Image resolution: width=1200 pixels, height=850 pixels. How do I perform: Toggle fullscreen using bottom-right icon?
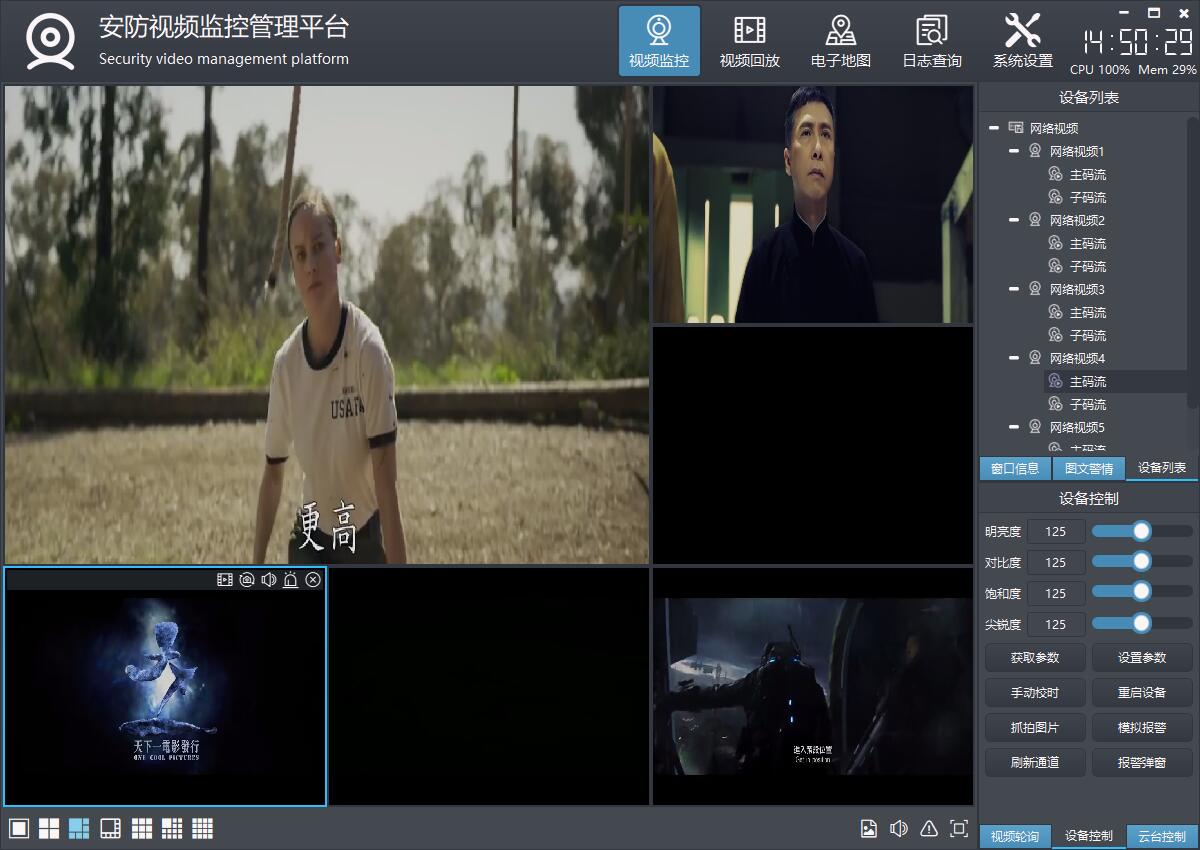pyautogui.click(x=959, y=828)
